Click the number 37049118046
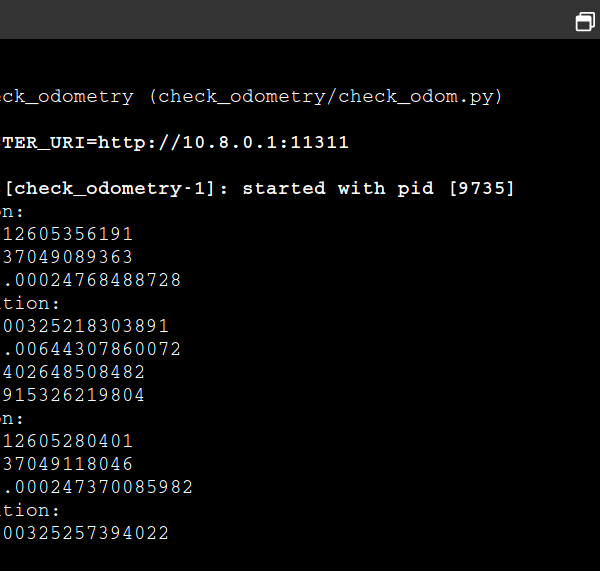Image resolution: width=600 pixels, height=572 pixels. [67, 464]
